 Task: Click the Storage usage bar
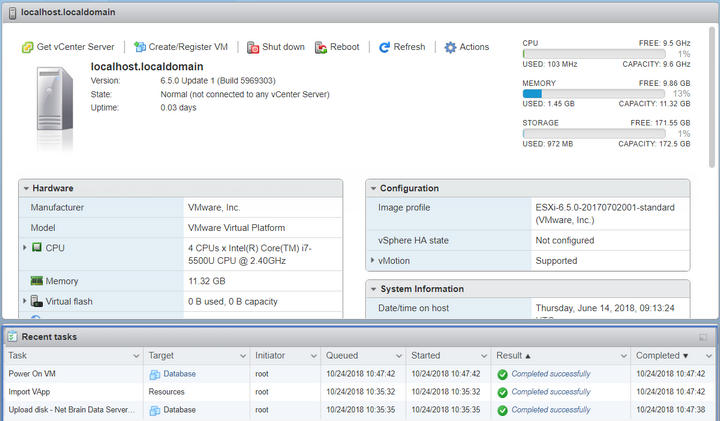pyautogui.click(x=594, y=134)
